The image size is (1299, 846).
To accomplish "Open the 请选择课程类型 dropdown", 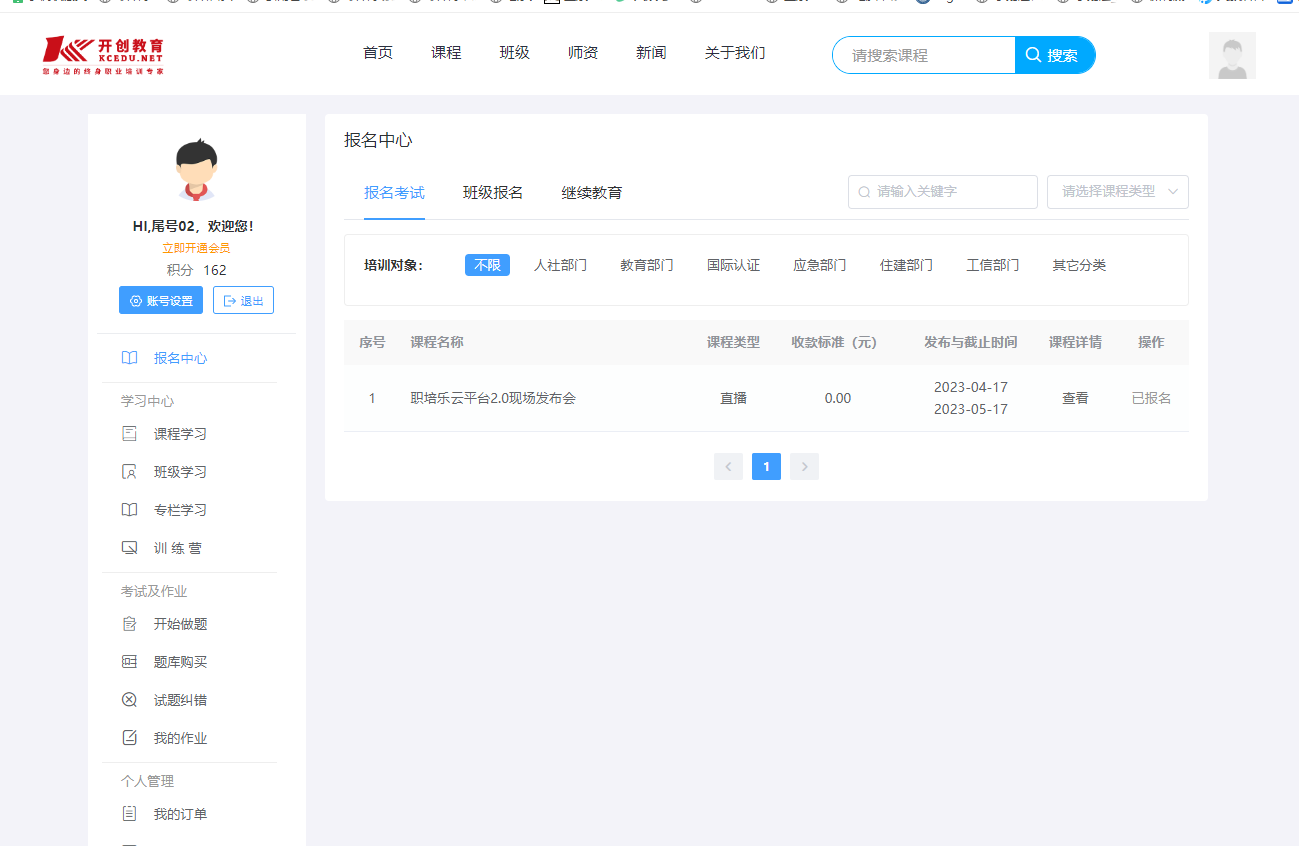I will 1117,192.
